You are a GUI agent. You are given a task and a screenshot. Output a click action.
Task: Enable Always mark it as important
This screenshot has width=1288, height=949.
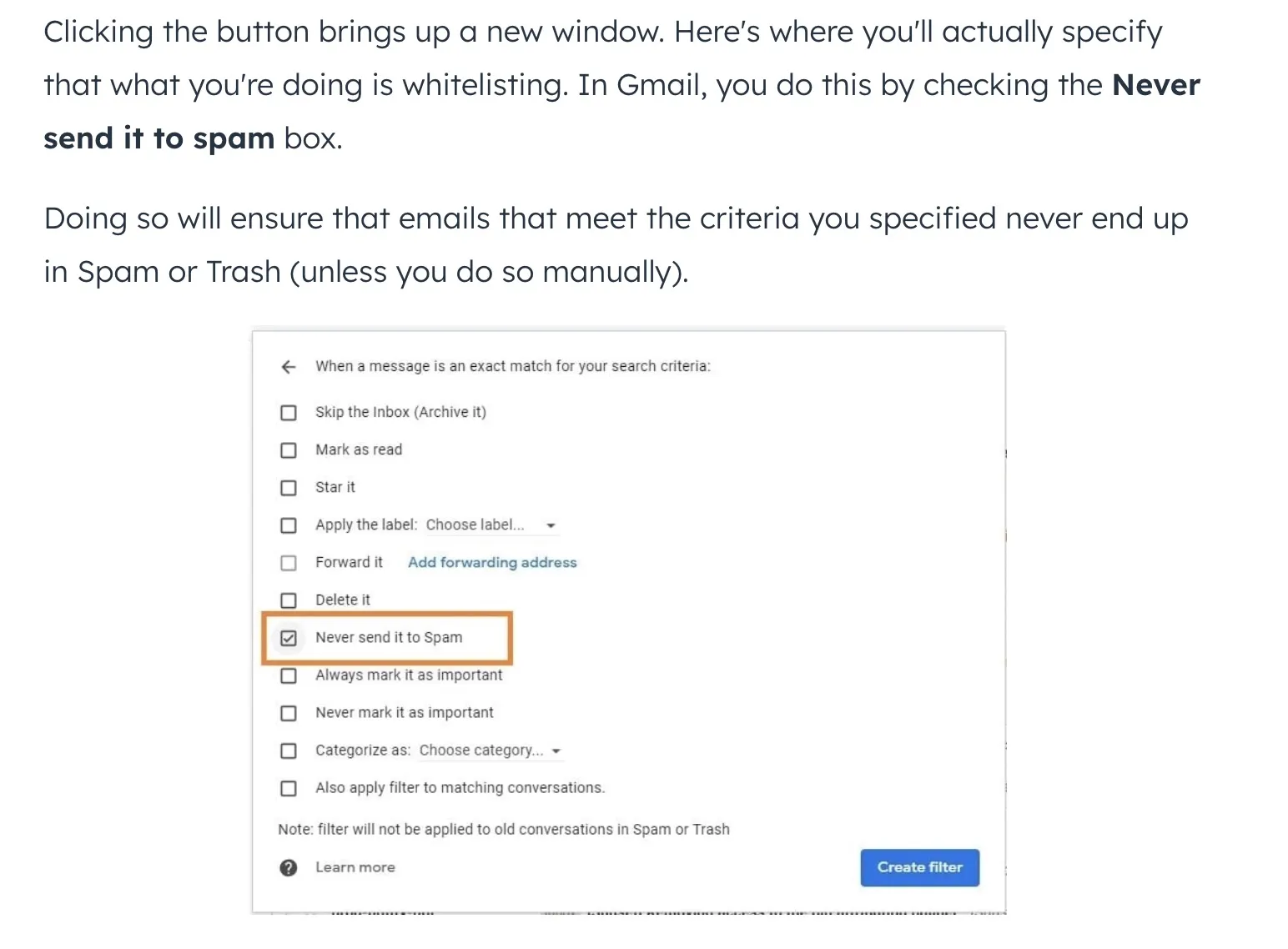289,675
